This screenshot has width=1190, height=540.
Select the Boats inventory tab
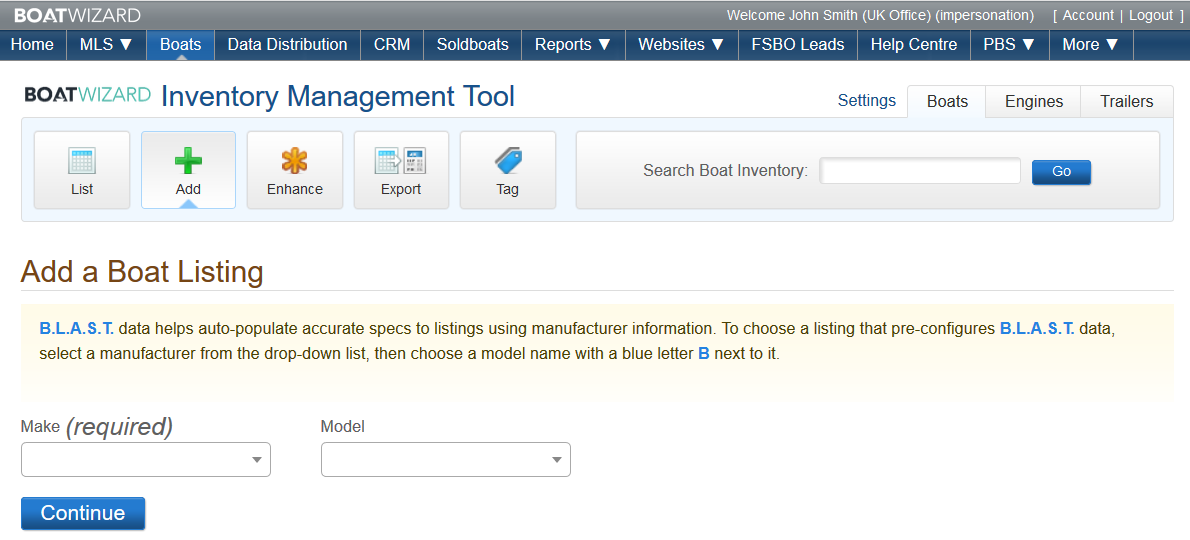coord(947,102)
